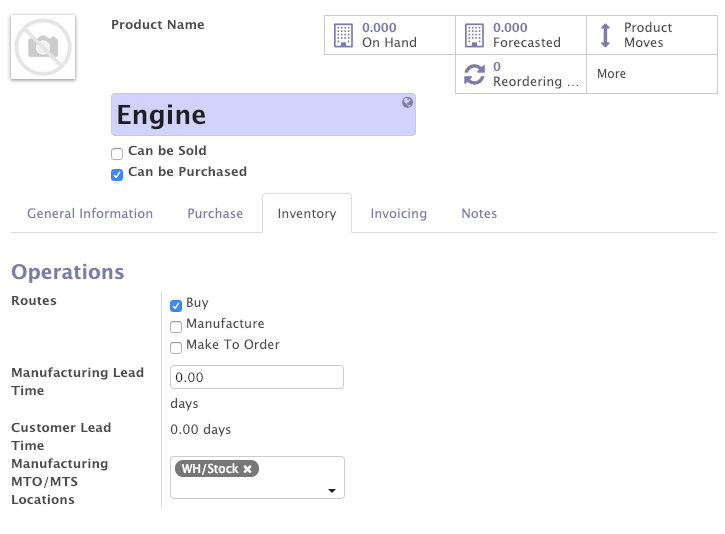The width and height of the screenshot is (725, 534).
Task: Click the Manufacturing MTO/MTS Locations label
Action: point(60,481)
